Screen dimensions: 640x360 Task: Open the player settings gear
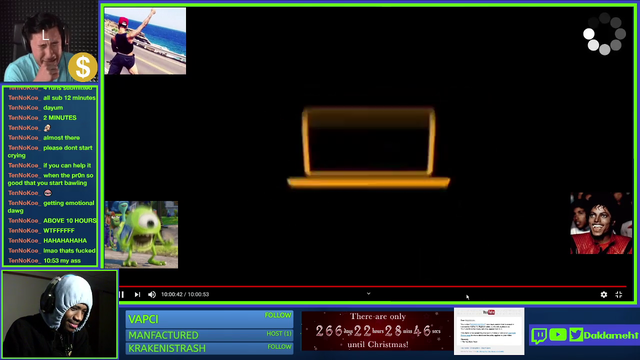(x=604, y=294)
